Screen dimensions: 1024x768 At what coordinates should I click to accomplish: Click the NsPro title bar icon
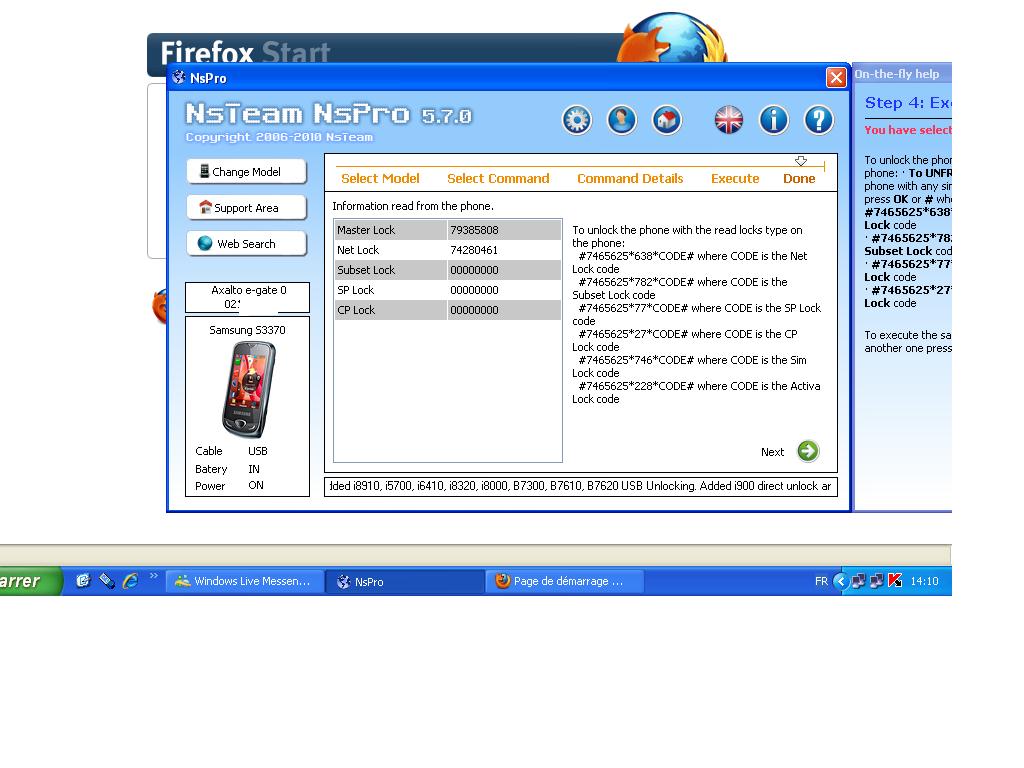click(x=179, y=78)
